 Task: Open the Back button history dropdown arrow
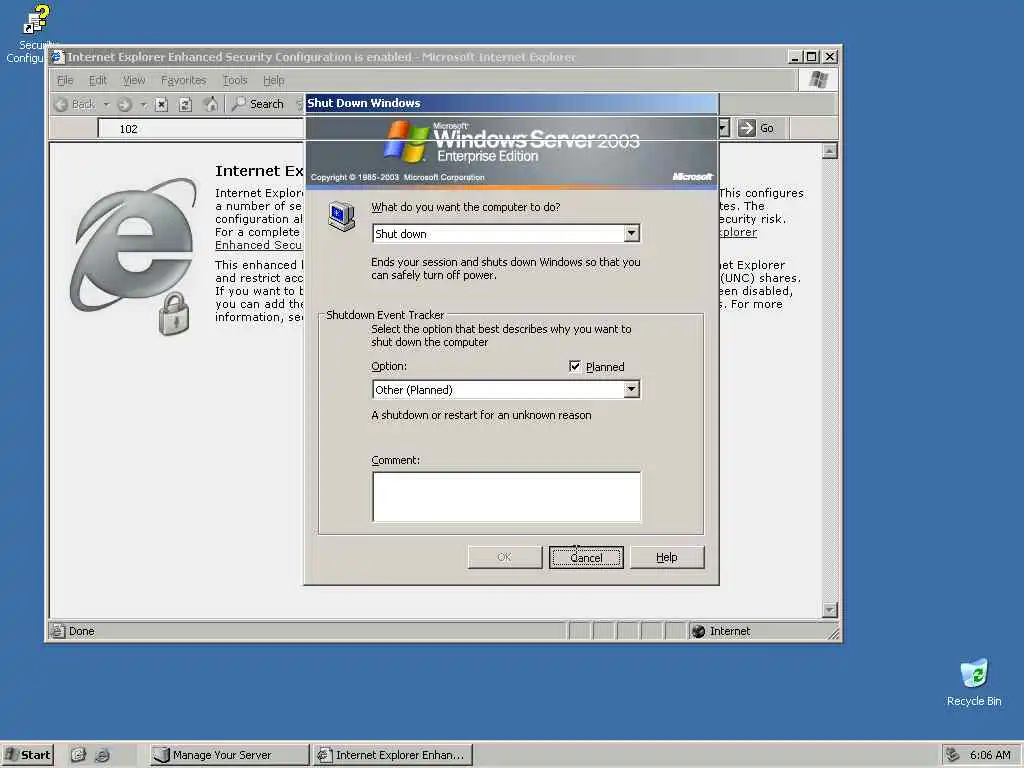(x=106, y=104)
